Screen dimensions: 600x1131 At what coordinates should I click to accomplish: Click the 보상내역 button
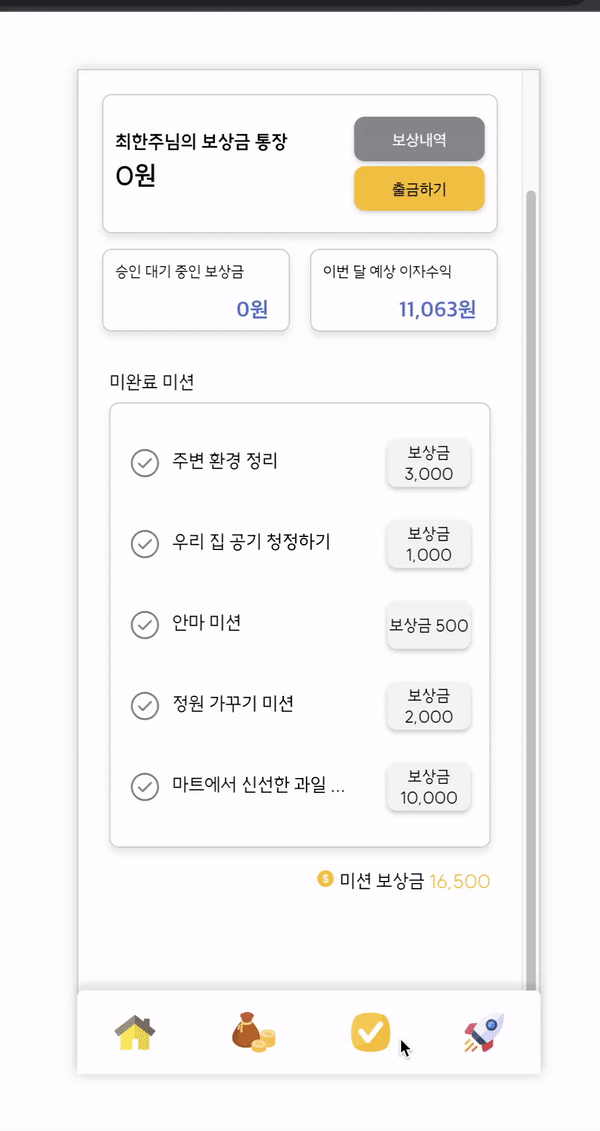[419, 139]
